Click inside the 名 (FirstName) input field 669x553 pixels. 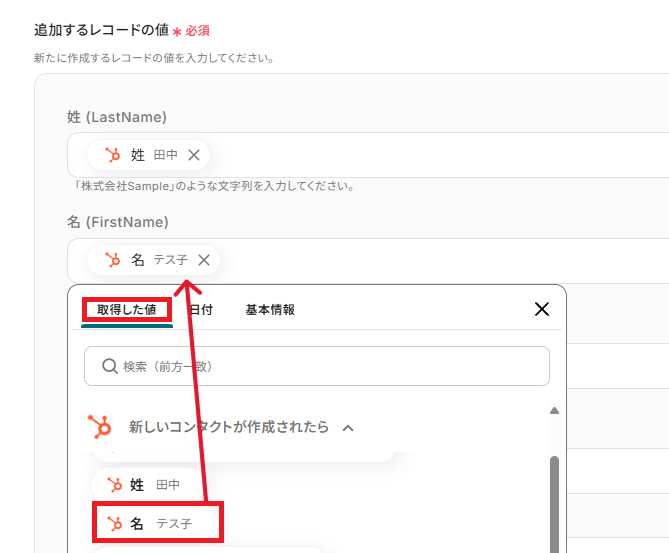[368, 260]
